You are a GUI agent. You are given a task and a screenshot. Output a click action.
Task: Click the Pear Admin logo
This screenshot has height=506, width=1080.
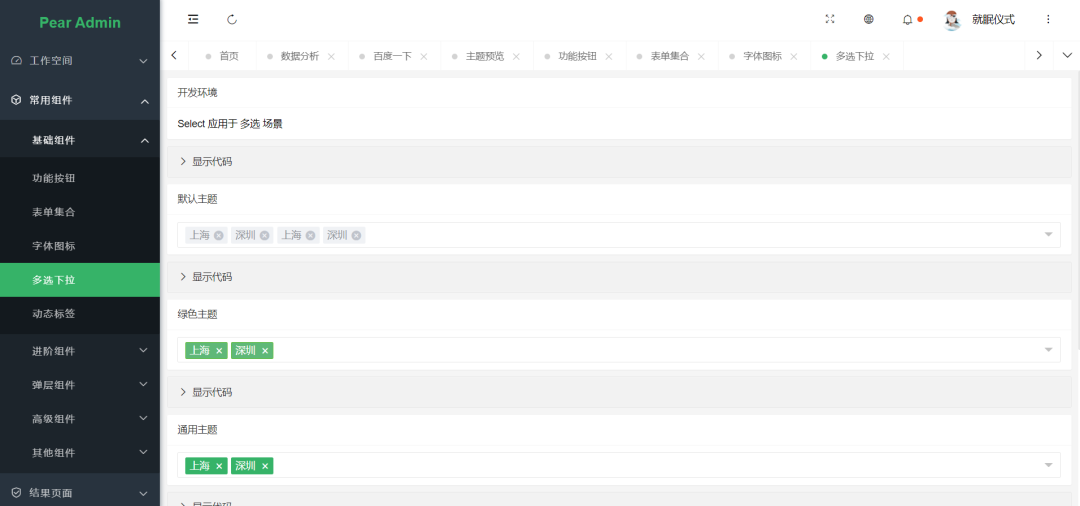(x=80, y=23)
